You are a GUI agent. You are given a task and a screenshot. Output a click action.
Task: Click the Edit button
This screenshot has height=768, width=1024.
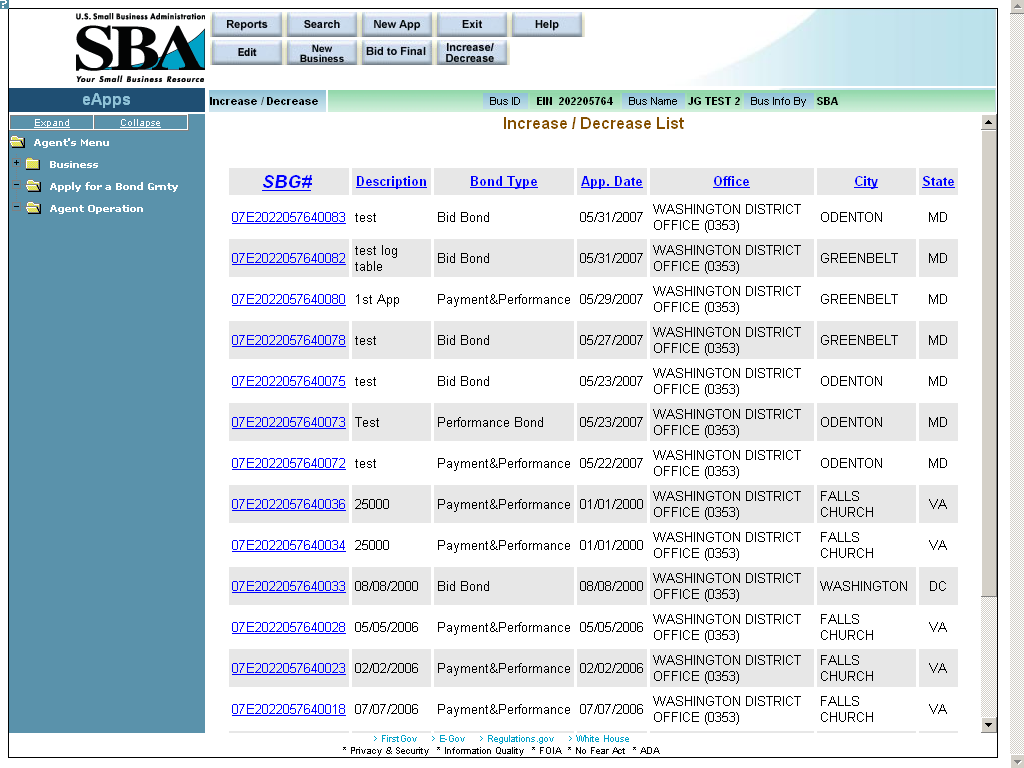(x=247, y=52)
